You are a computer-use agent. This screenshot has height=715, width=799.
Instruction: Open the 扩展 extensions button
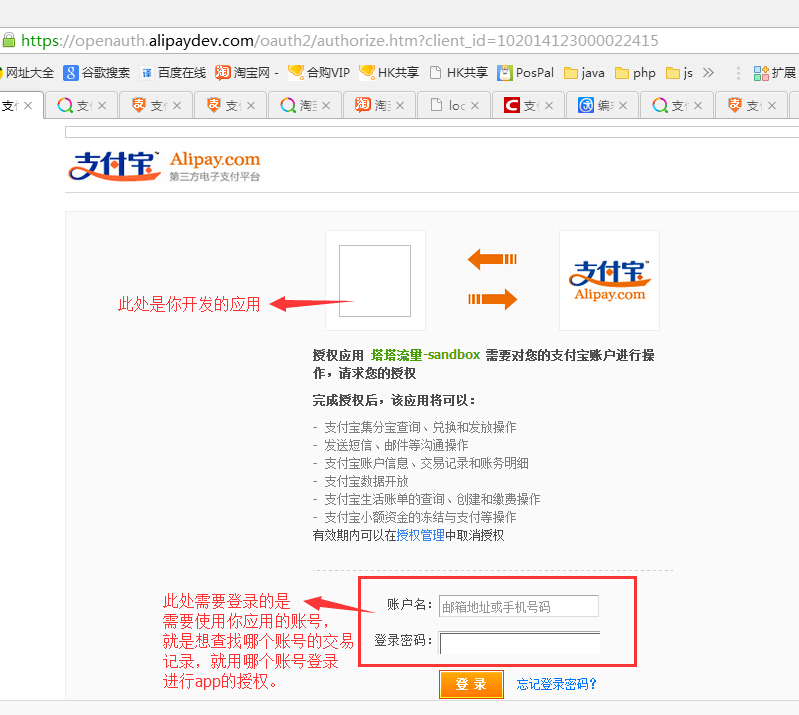[x=775, y=73]
